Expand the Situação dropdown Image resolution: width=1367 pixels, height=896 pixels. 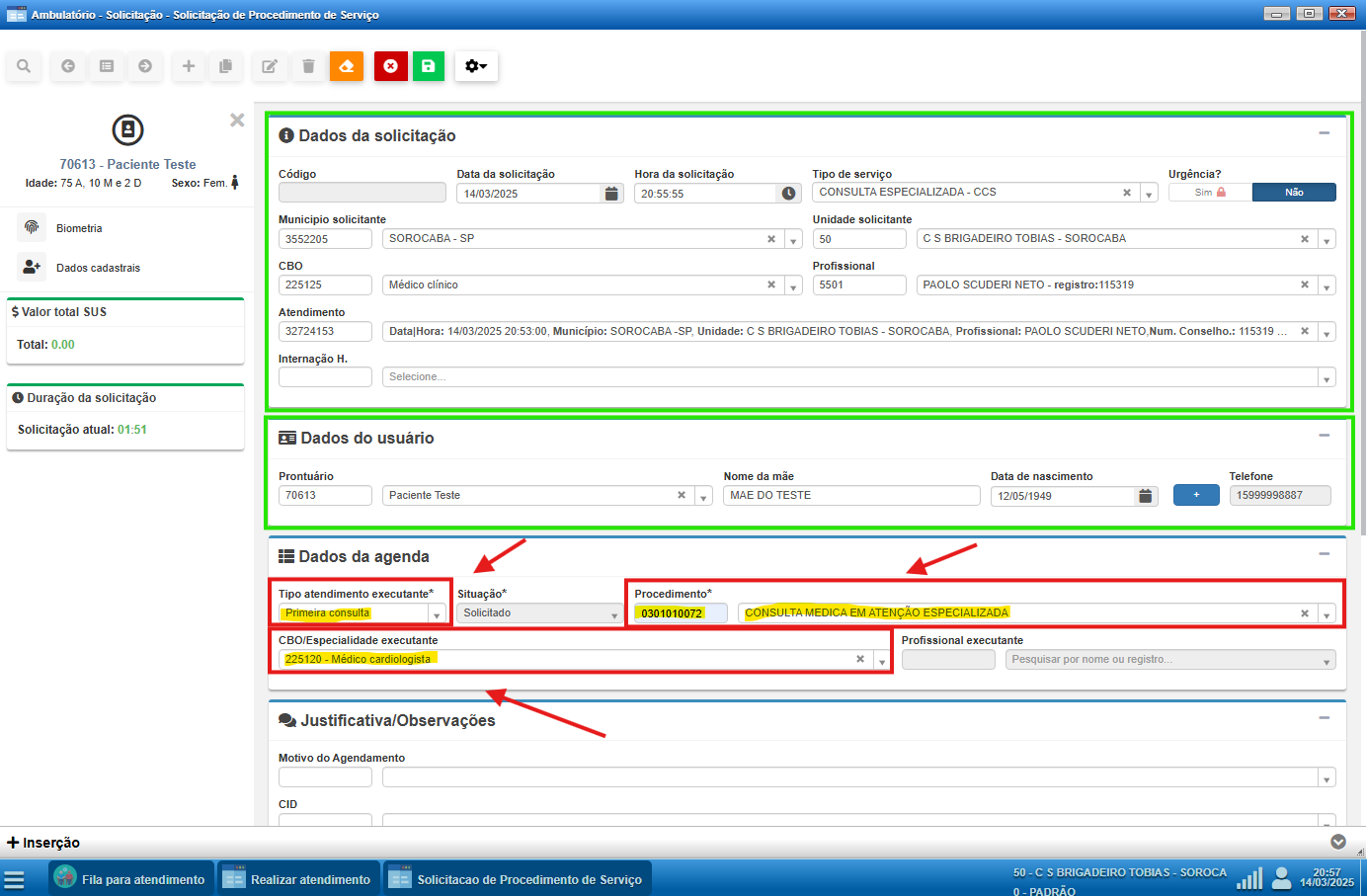[x=613, y=614]
